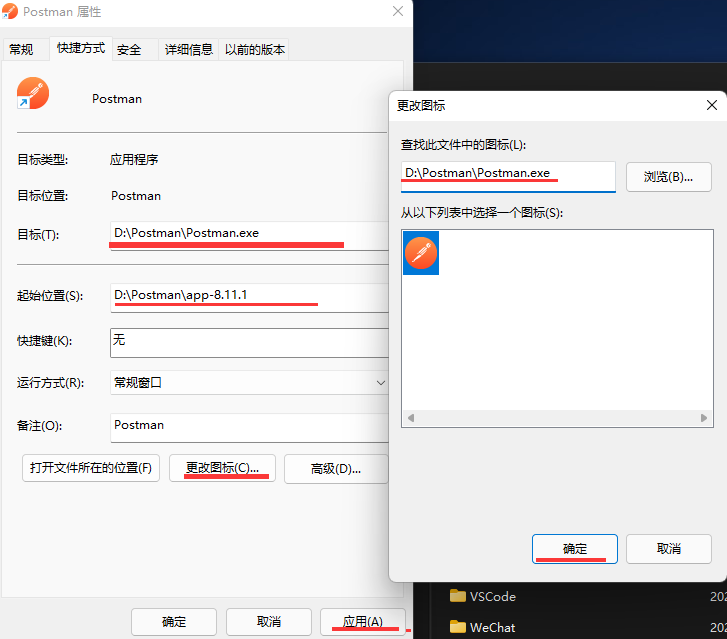Click the 查找此文件中的图标(L) label
Screen dimensions: 727x639
pos(463,145)
